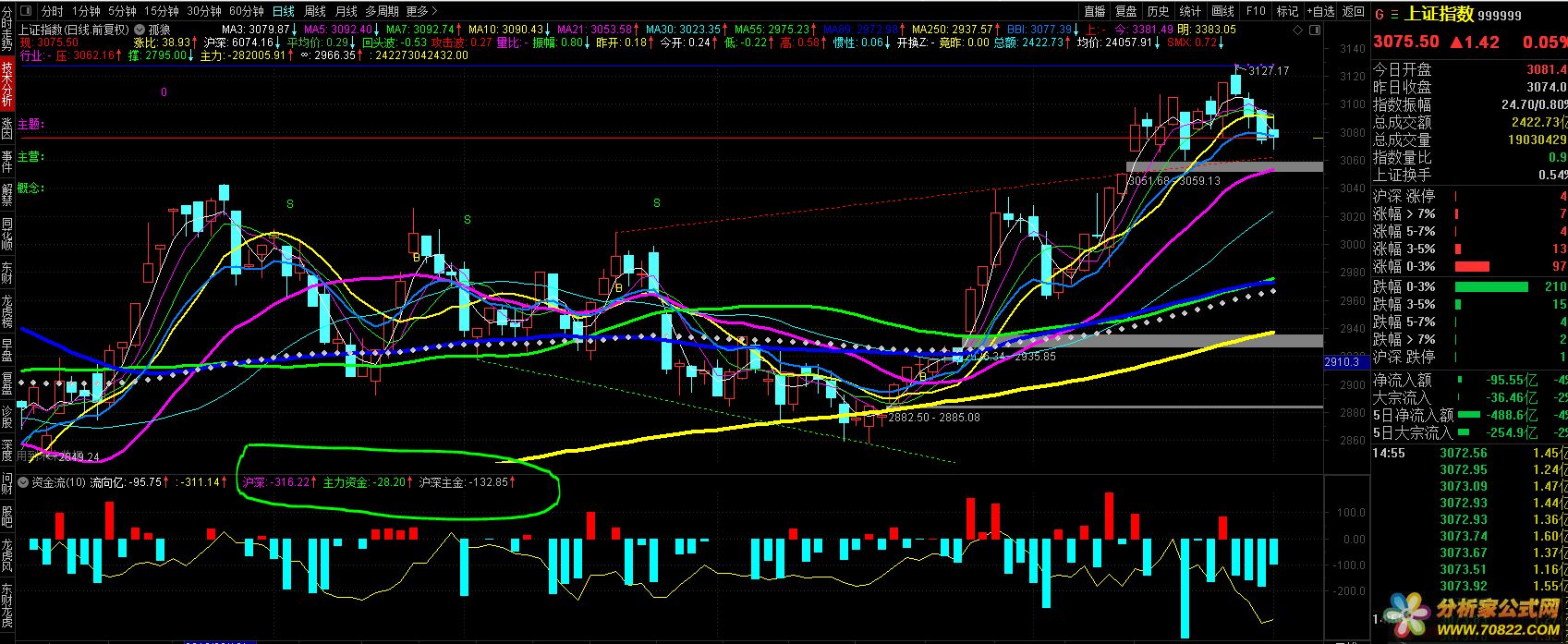
Task: Open the F10 company info
Action: 1255,11
